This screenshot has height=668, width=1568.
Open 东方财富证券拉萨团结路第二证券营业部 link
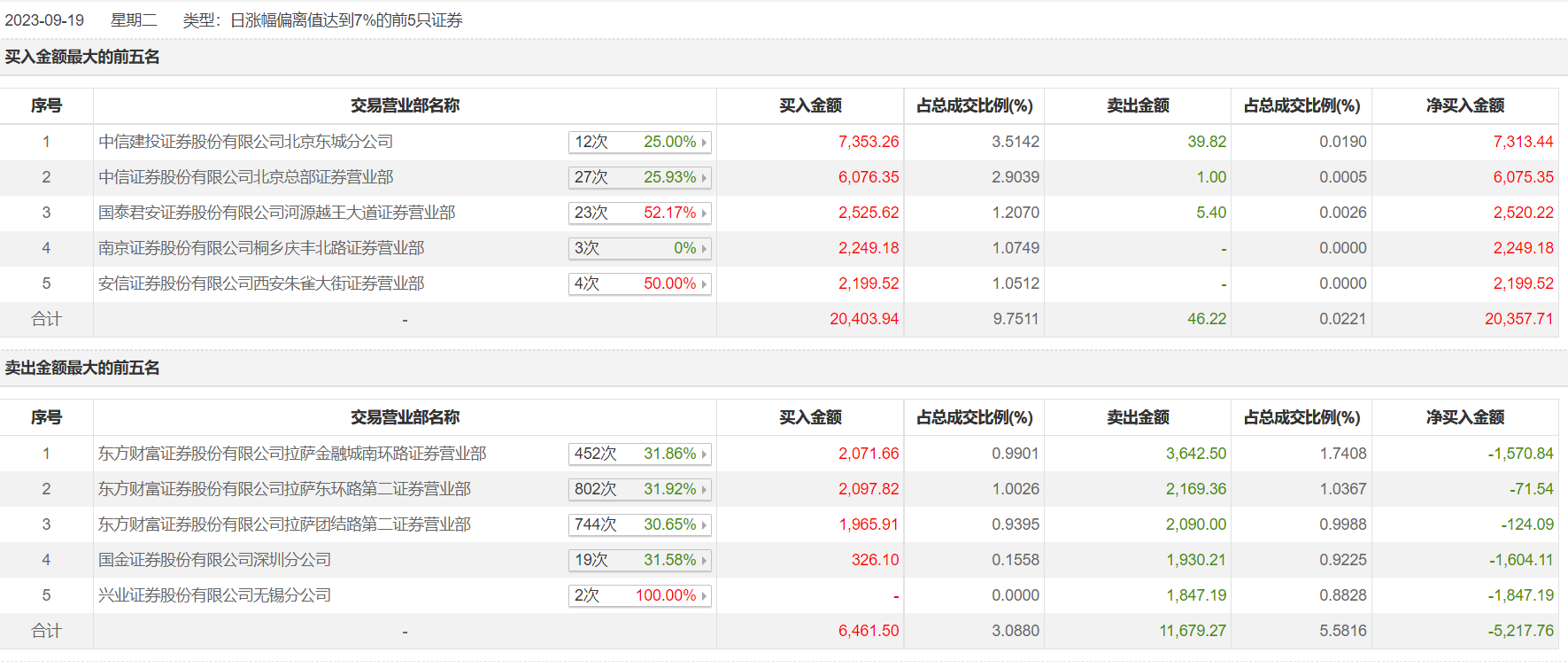point(284,524)
